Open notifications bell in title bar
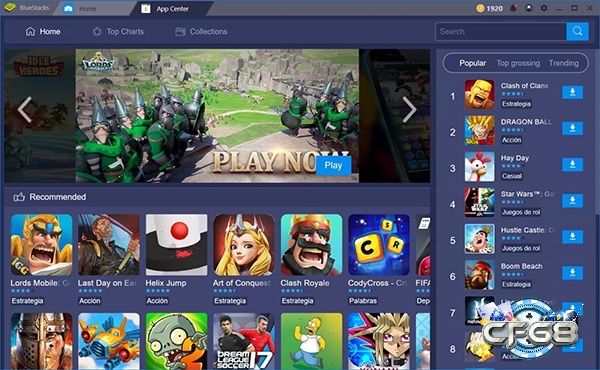Viewport: 600px width, 370px height. tap(513, 8)
